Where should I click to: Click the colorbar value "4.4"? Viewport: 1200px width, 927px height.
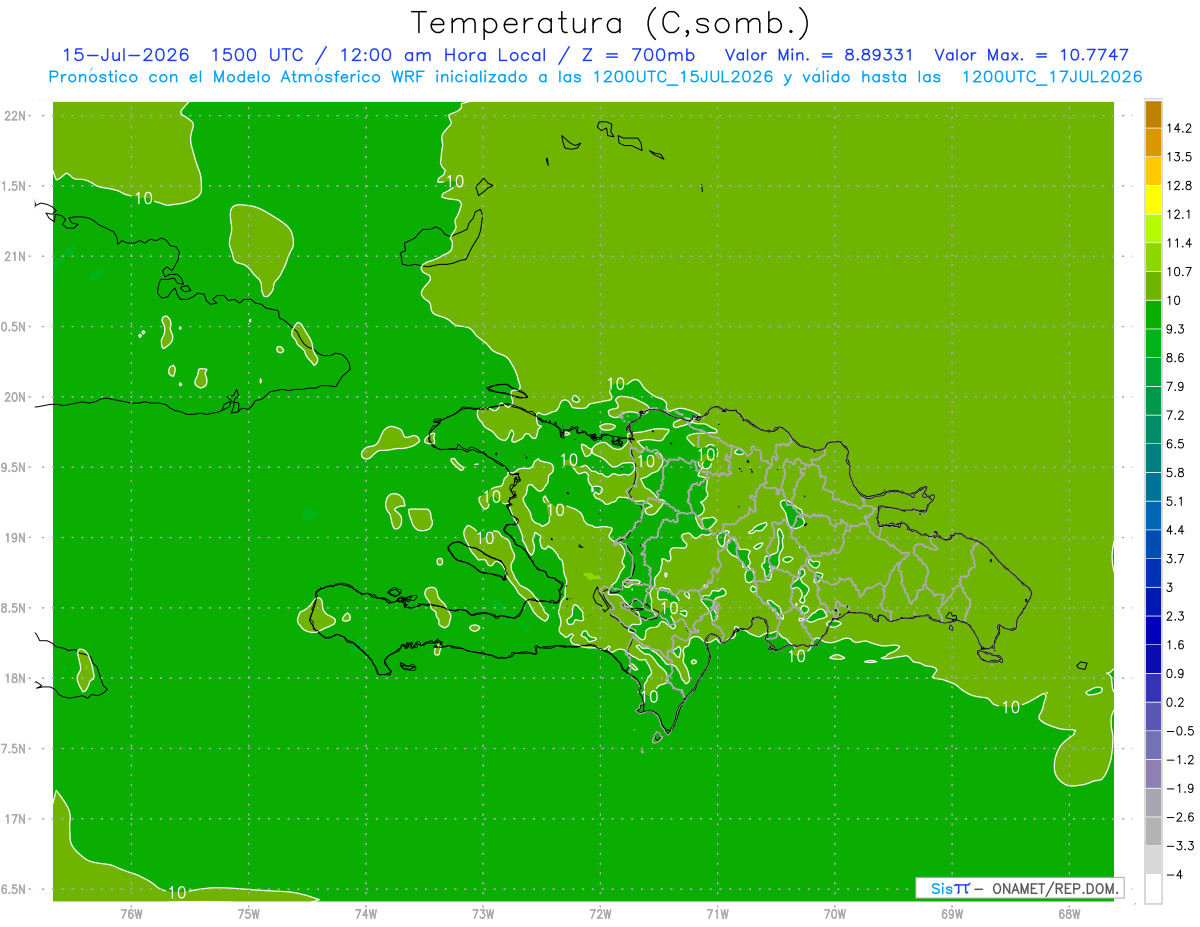click(1176, 530)
